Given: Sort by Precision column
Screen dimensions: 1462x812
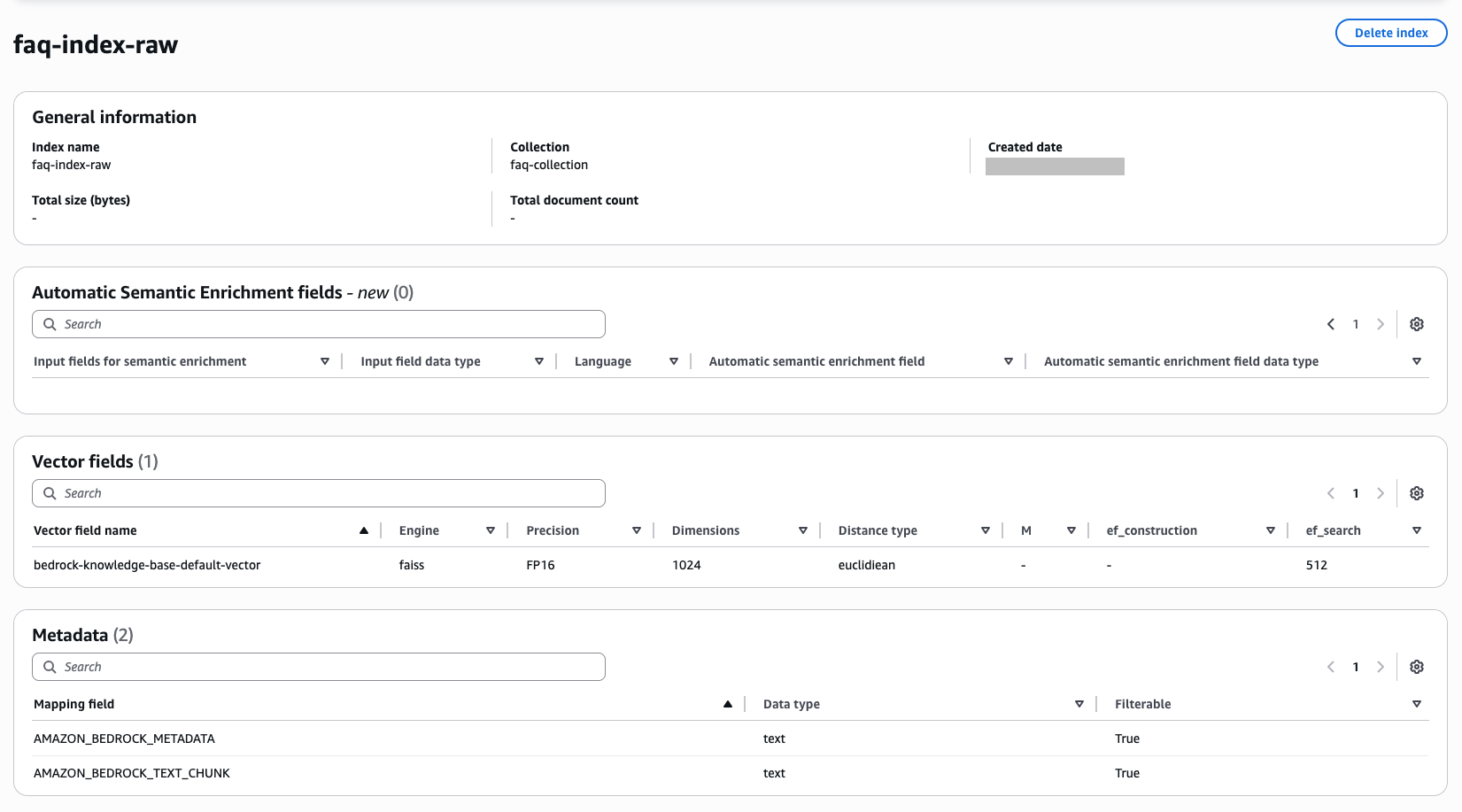Looking at the screenshot, I should 637,530.
